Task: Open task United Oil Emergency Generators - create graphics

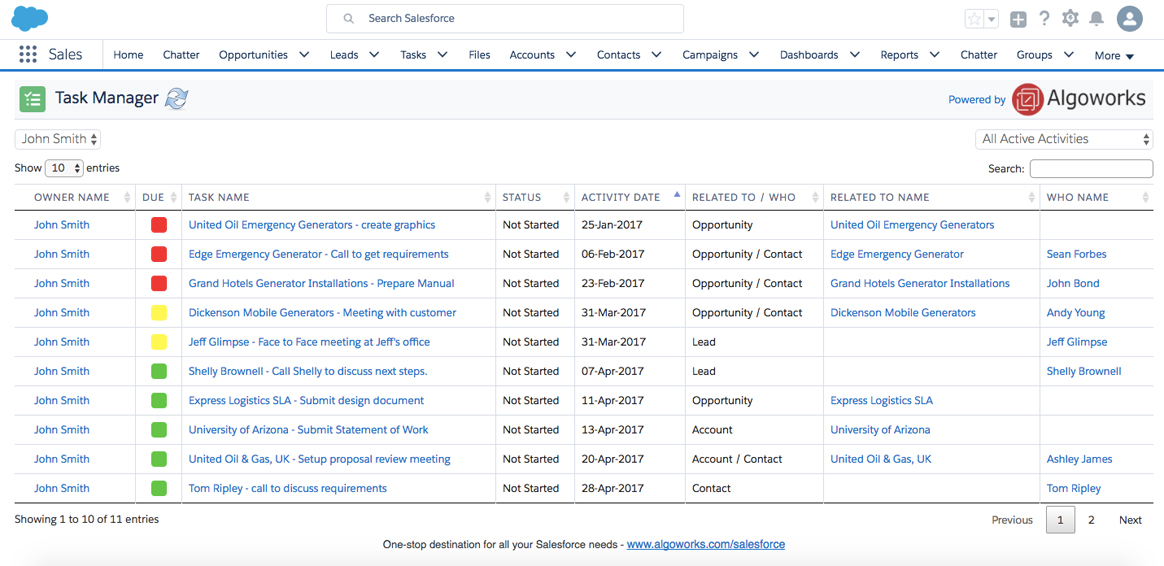Action: pos(312,225)
